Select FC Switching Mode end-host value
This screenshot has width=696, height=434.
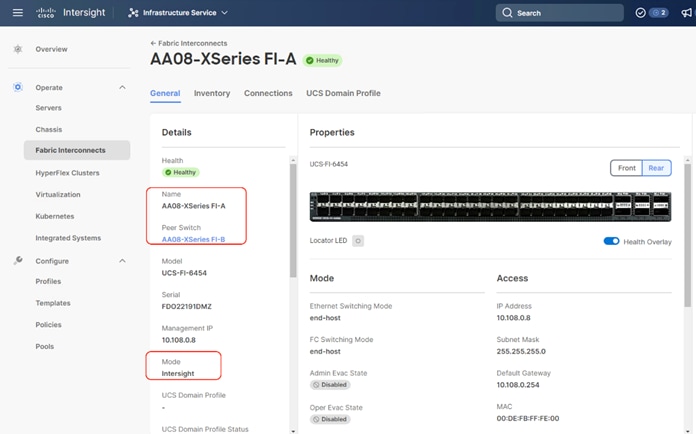325,351
